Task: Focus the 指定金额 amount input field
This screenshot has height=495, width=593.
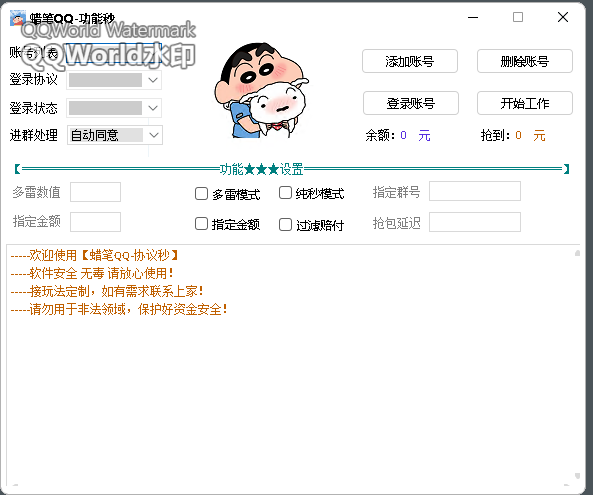Action: 95,222
